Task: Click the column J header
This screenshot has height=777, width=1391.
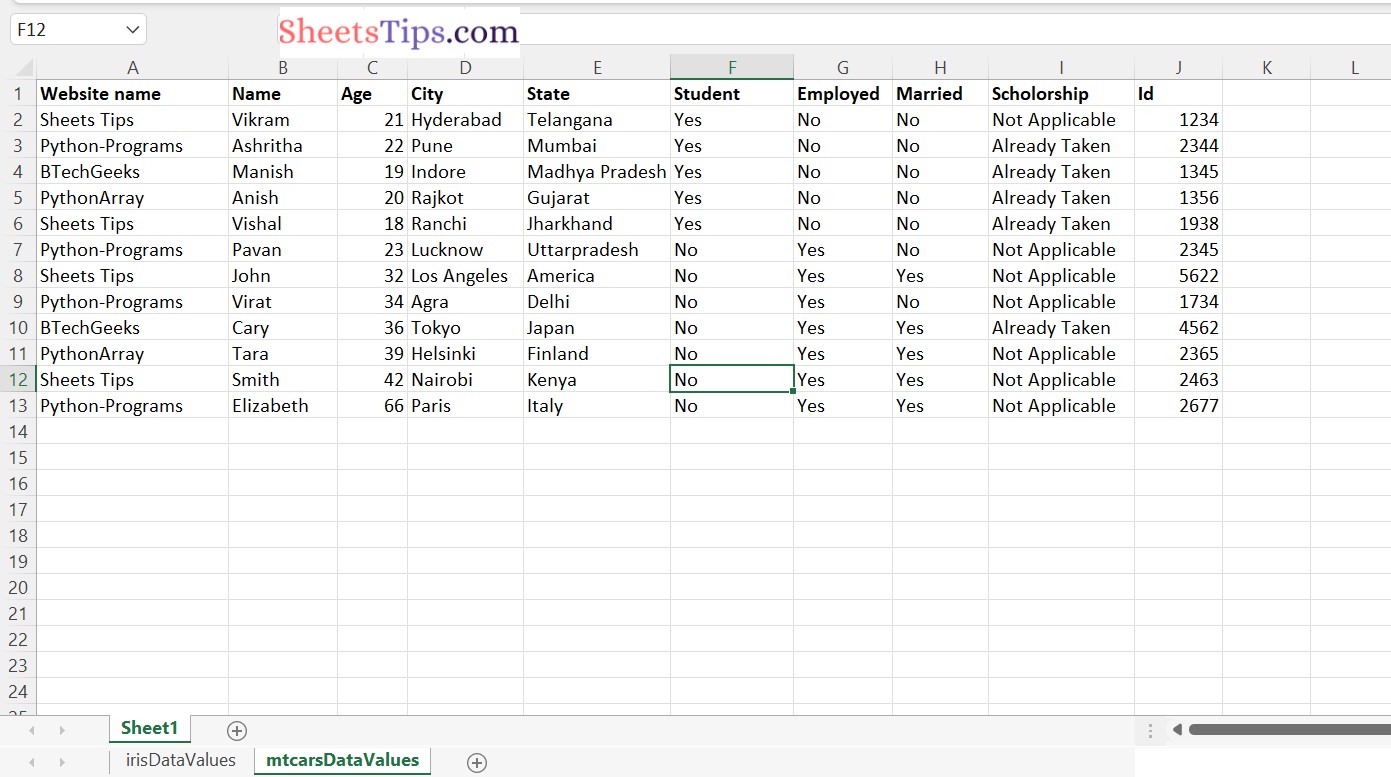Action: click(x=1178, y=67)
